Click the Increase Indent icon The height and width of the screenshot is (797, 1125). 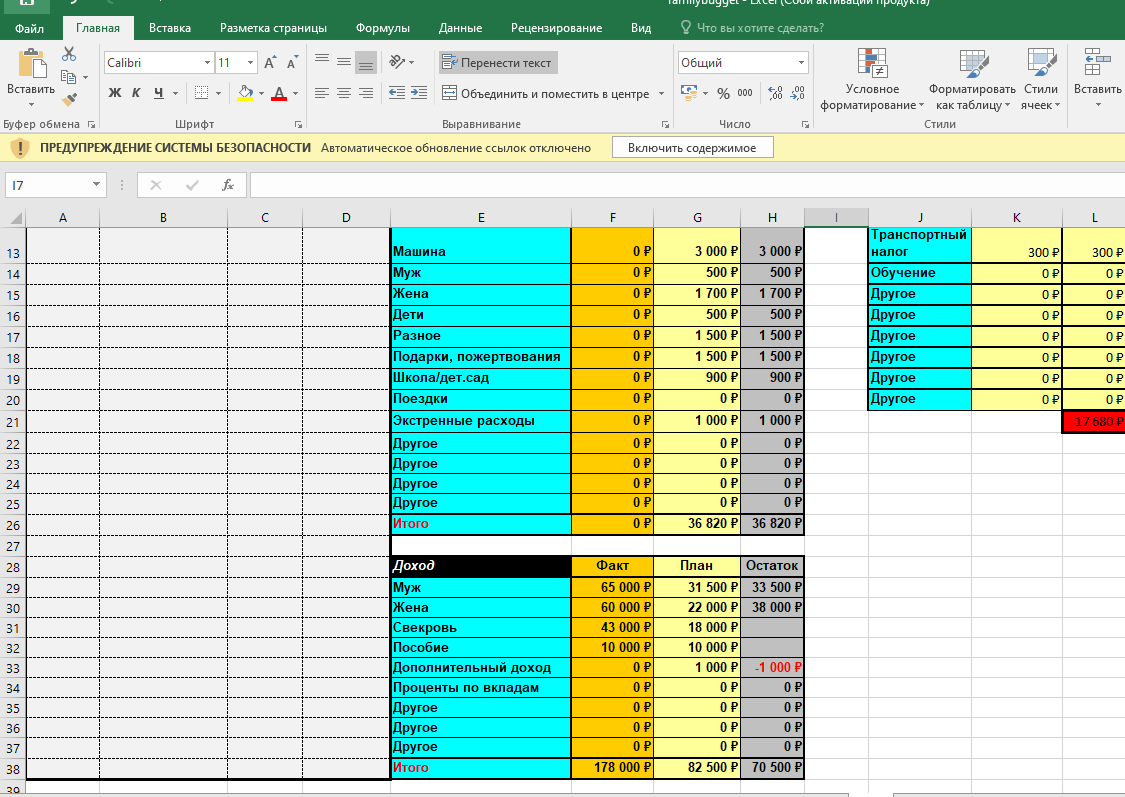[x=419, y=93]
